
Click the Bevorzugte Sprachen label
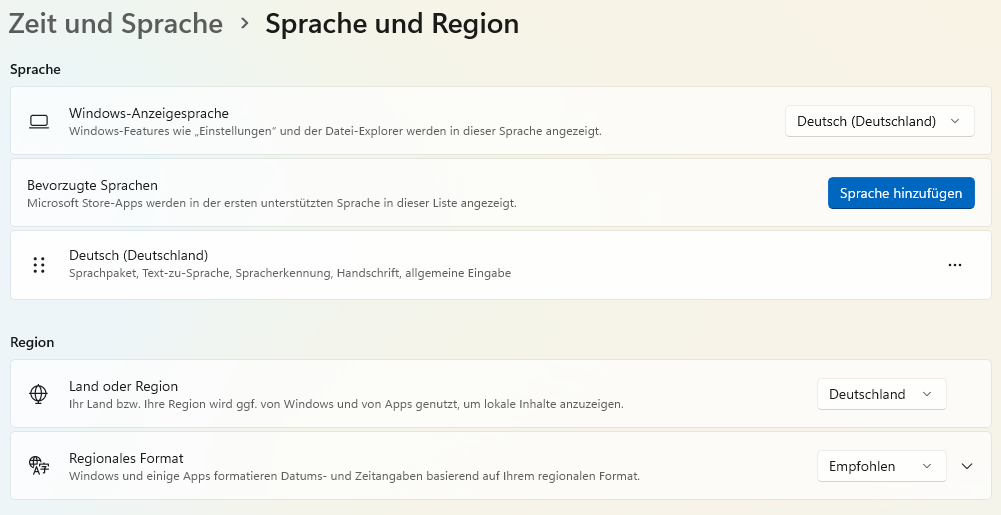click(92, 185)
